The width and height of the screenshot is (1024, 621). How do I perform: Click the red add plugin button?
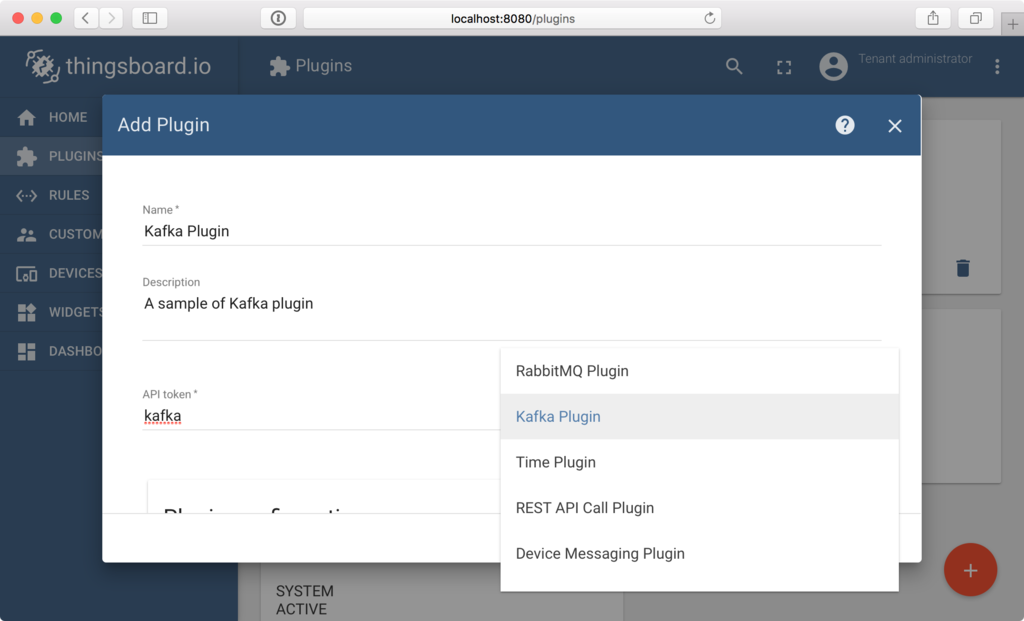[970, 569]
